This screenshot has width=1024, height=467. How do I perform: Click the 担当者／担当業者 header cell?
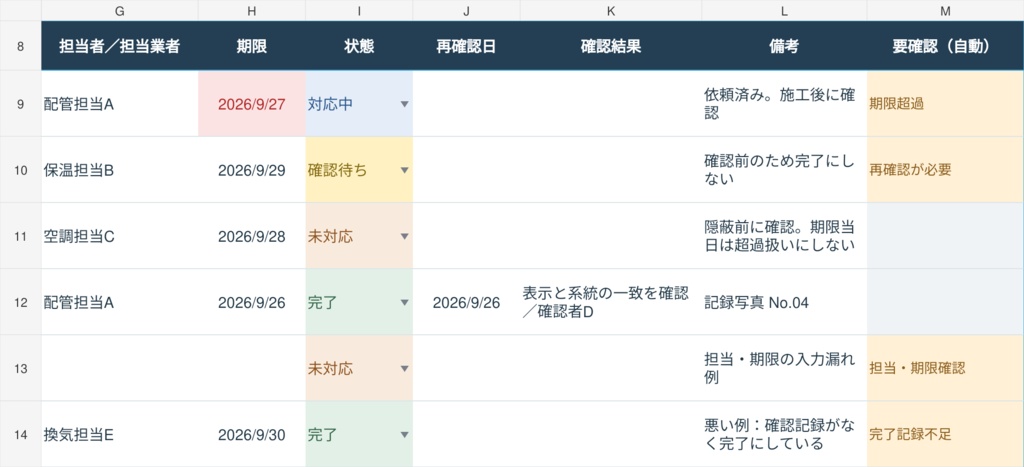tap(120, 46)
